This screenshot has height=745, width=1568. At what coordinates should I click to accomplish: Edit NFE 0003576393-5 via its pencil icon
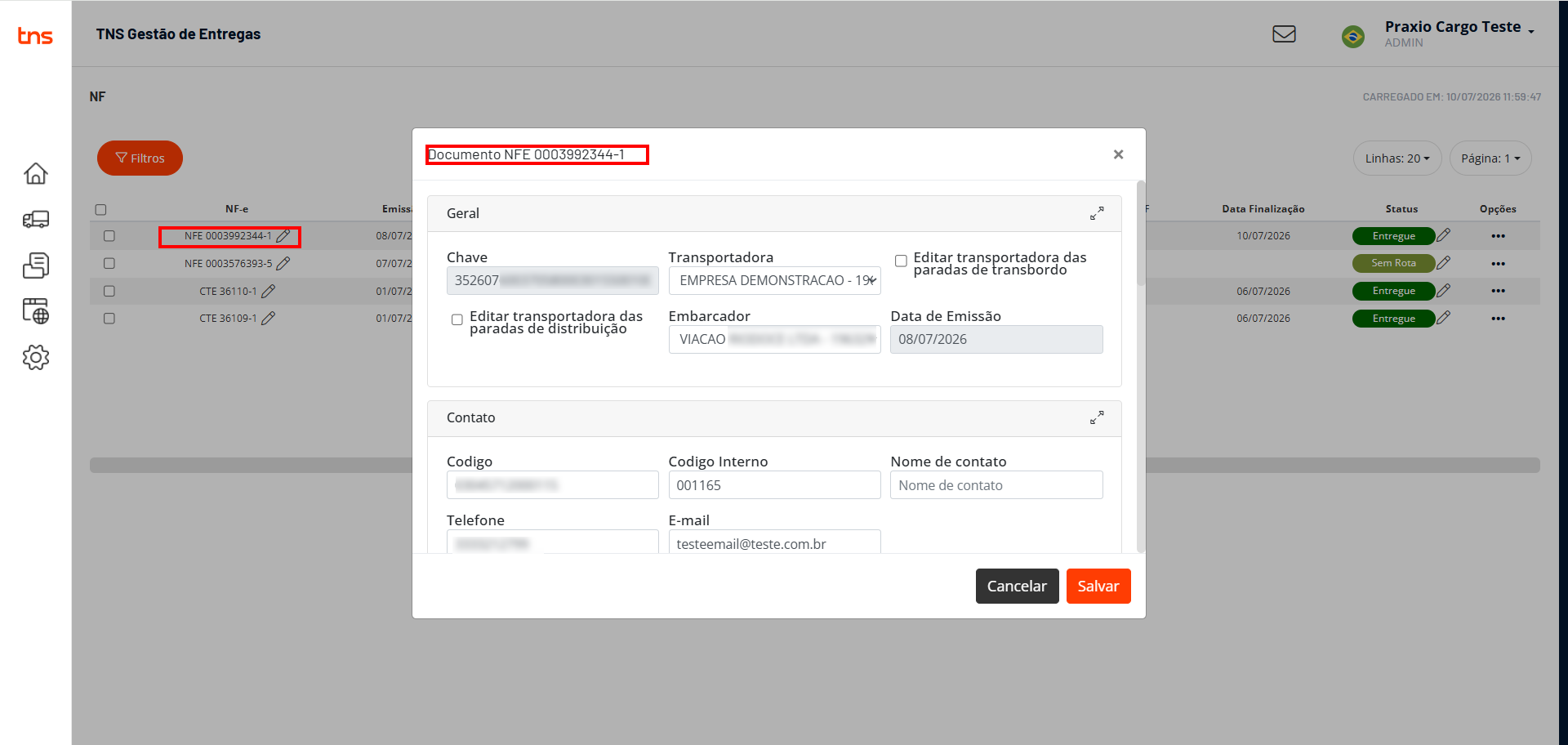[x=283, y=264]
